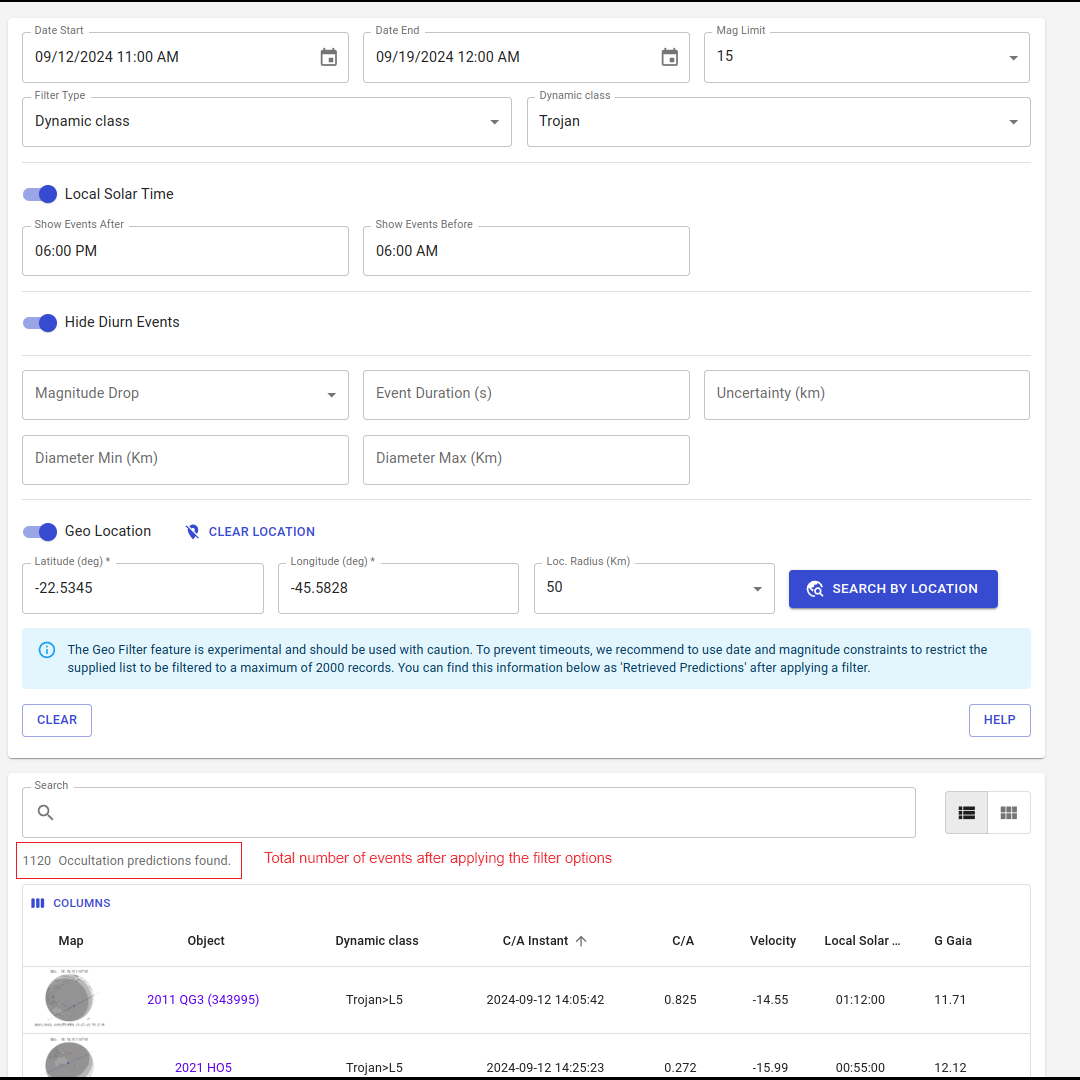The height and width of the screenshot is (1080, 1080).
Task: Open the Date Start calendar picker
Action: pos(328,58)
